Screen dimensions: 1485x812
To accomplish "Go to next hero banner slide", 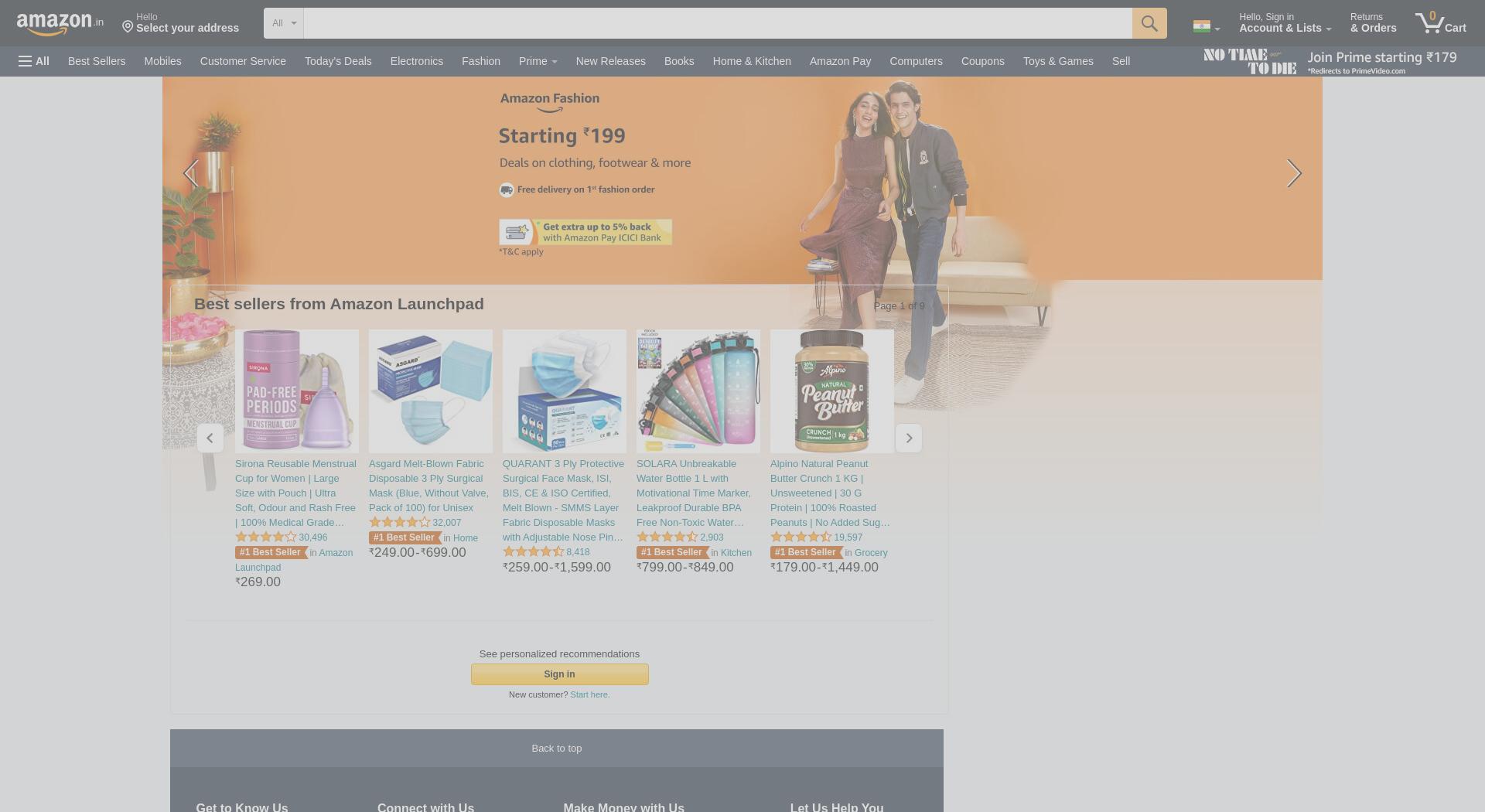I will coord(1294,173).
